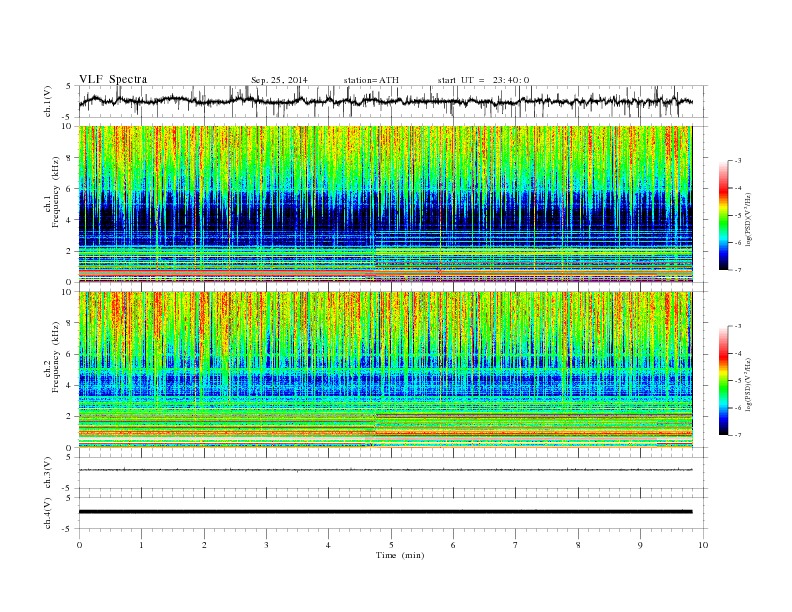Screen dimensions: 792x612
Task: Click the "4" kHz tick on ch.1 spectrogram
Action: point(69,220)
